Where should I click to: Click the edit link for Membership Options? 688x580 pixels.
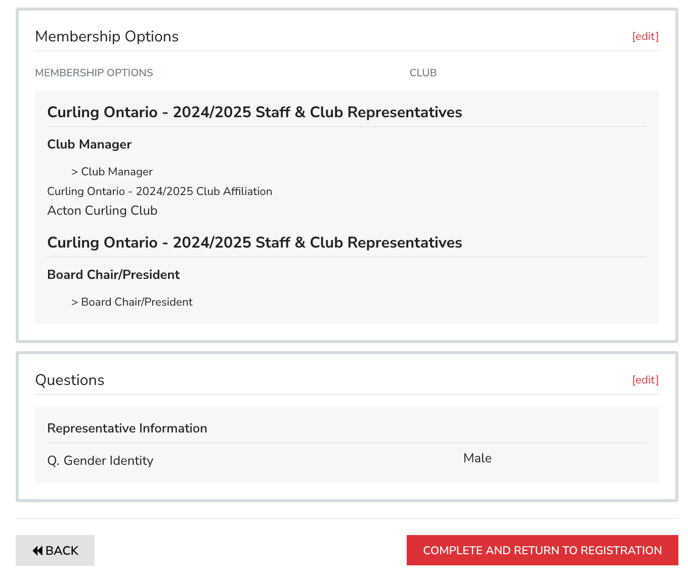click(x=644, y=37)
